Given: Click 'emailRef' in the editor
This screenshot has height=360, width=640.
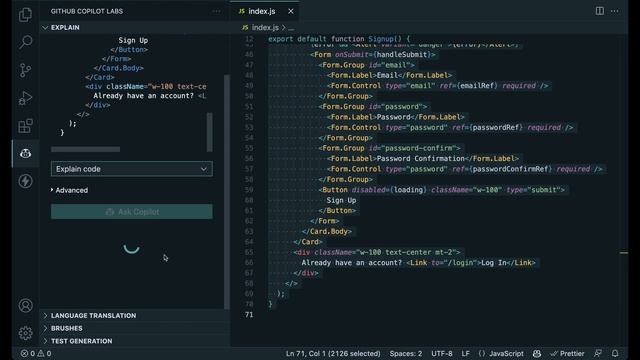Looking at the screenshot, I should [477, 86].
